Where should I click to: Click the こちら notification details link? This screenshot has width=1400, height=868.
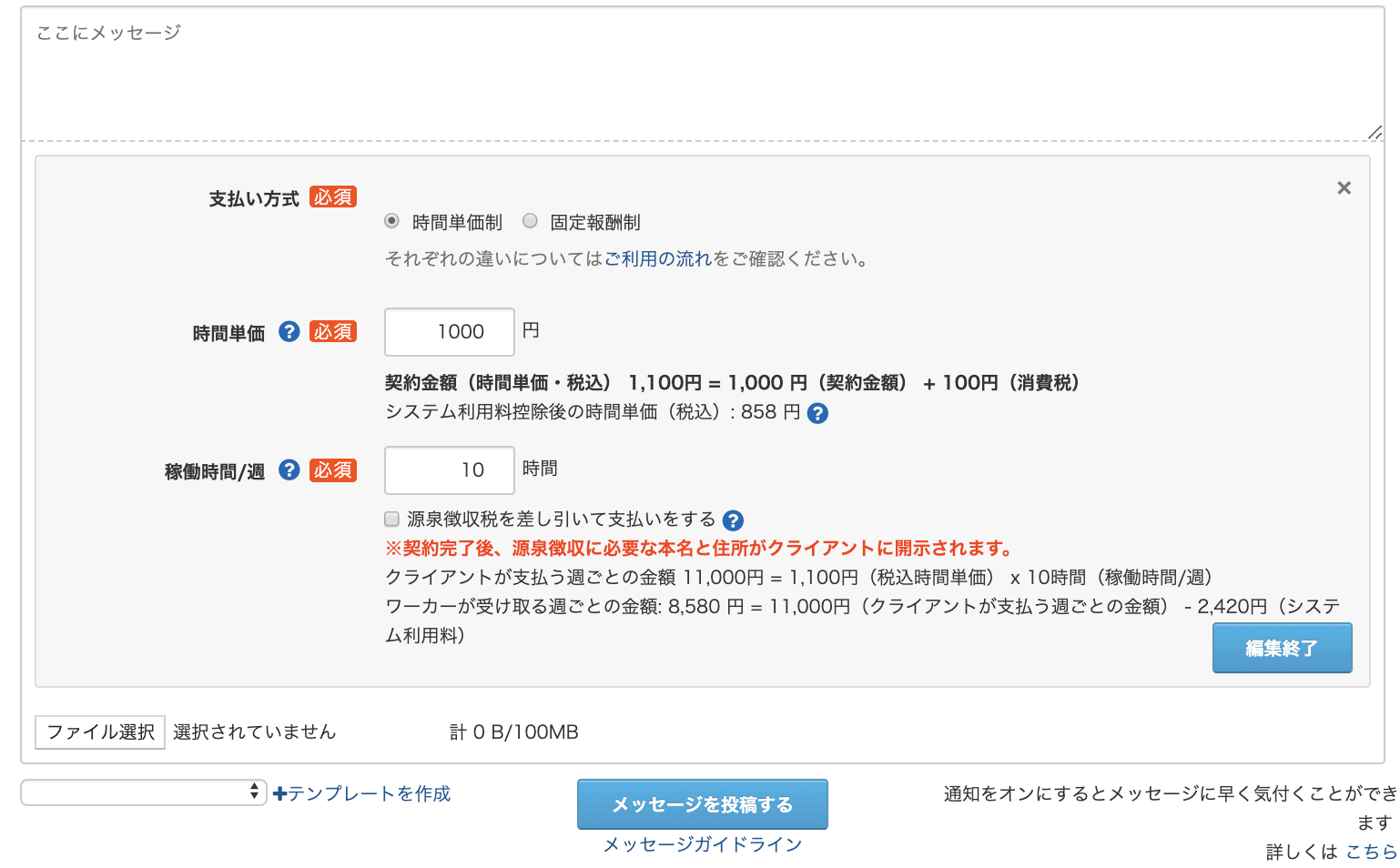point(1371,853)
